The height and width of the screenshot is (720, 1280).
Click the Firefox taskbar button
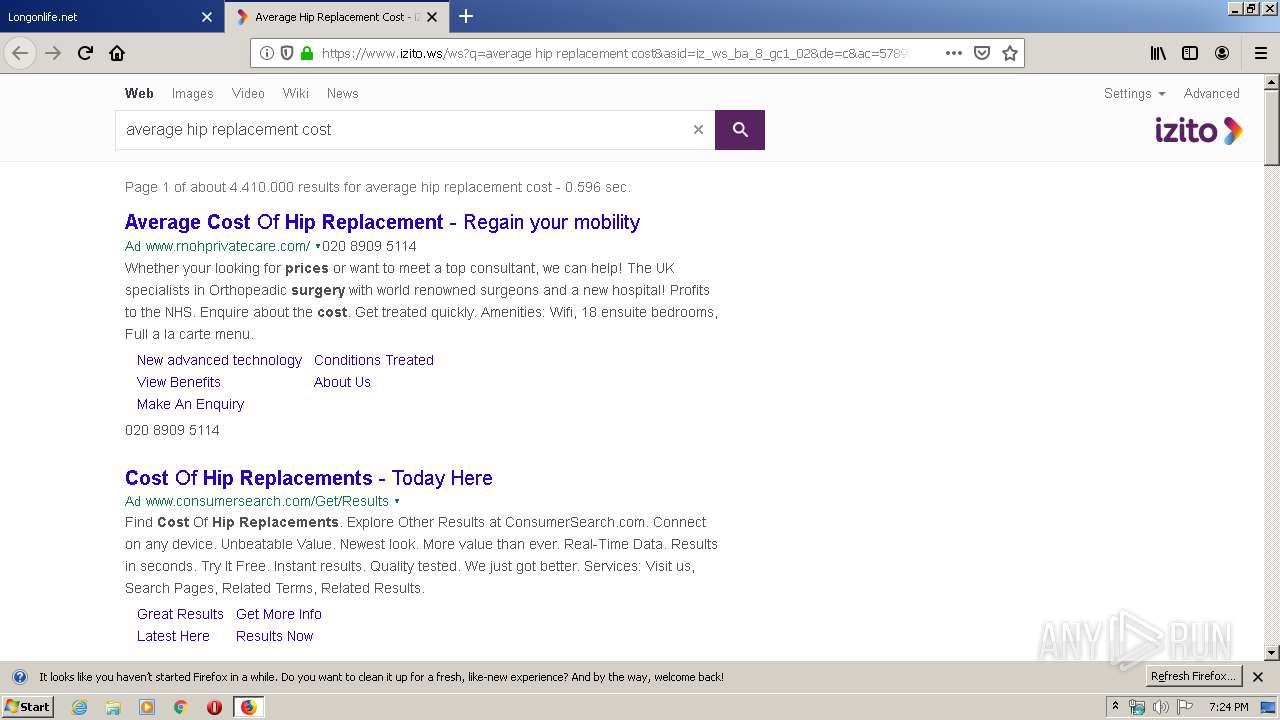248,707
